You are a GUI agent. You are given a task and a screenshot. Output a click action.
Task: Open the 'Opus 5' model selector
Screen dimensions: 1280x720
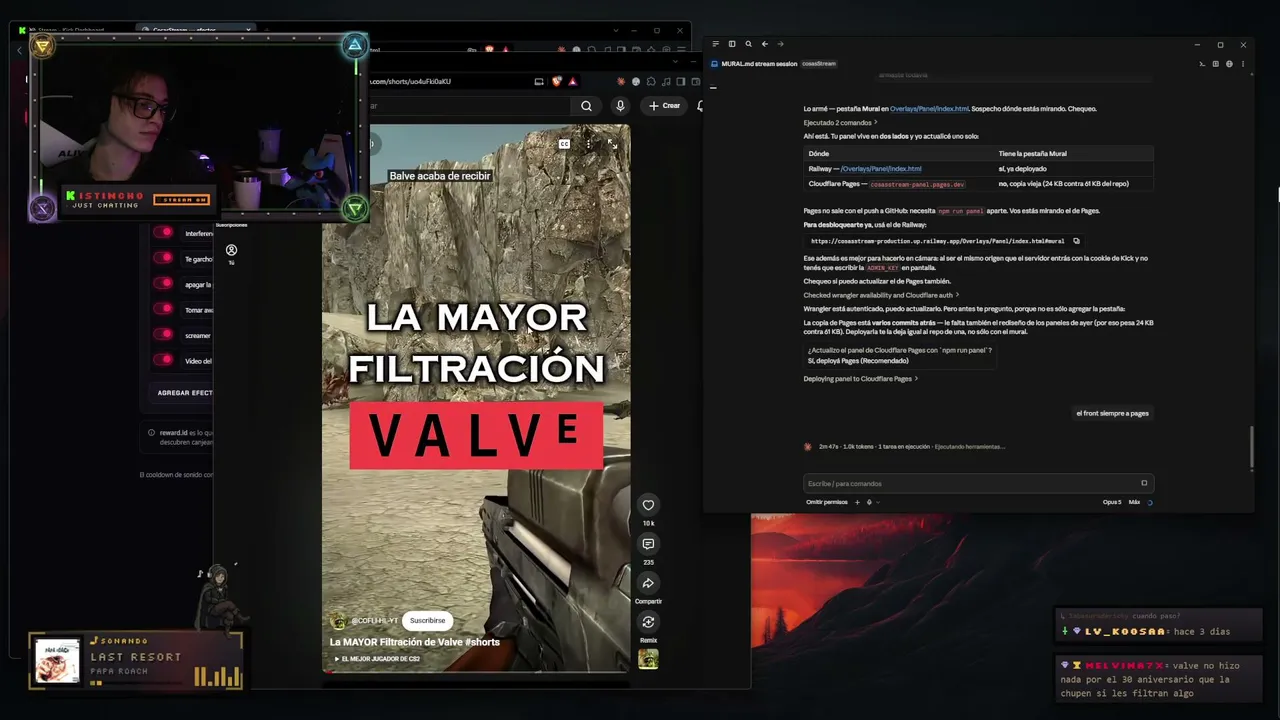click(x=1112, y=502)
